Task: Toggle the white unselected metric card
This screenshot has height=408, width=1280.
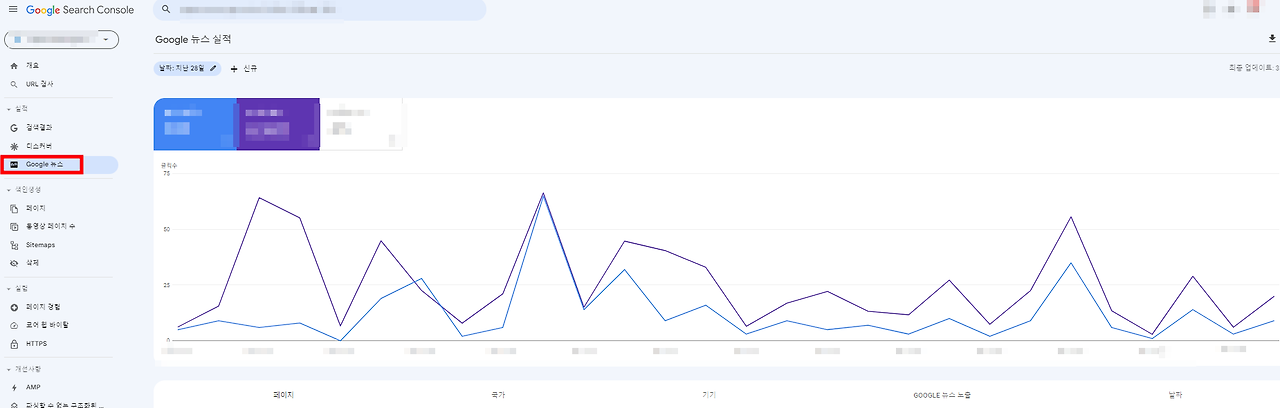Action: (x=361, y=124)
